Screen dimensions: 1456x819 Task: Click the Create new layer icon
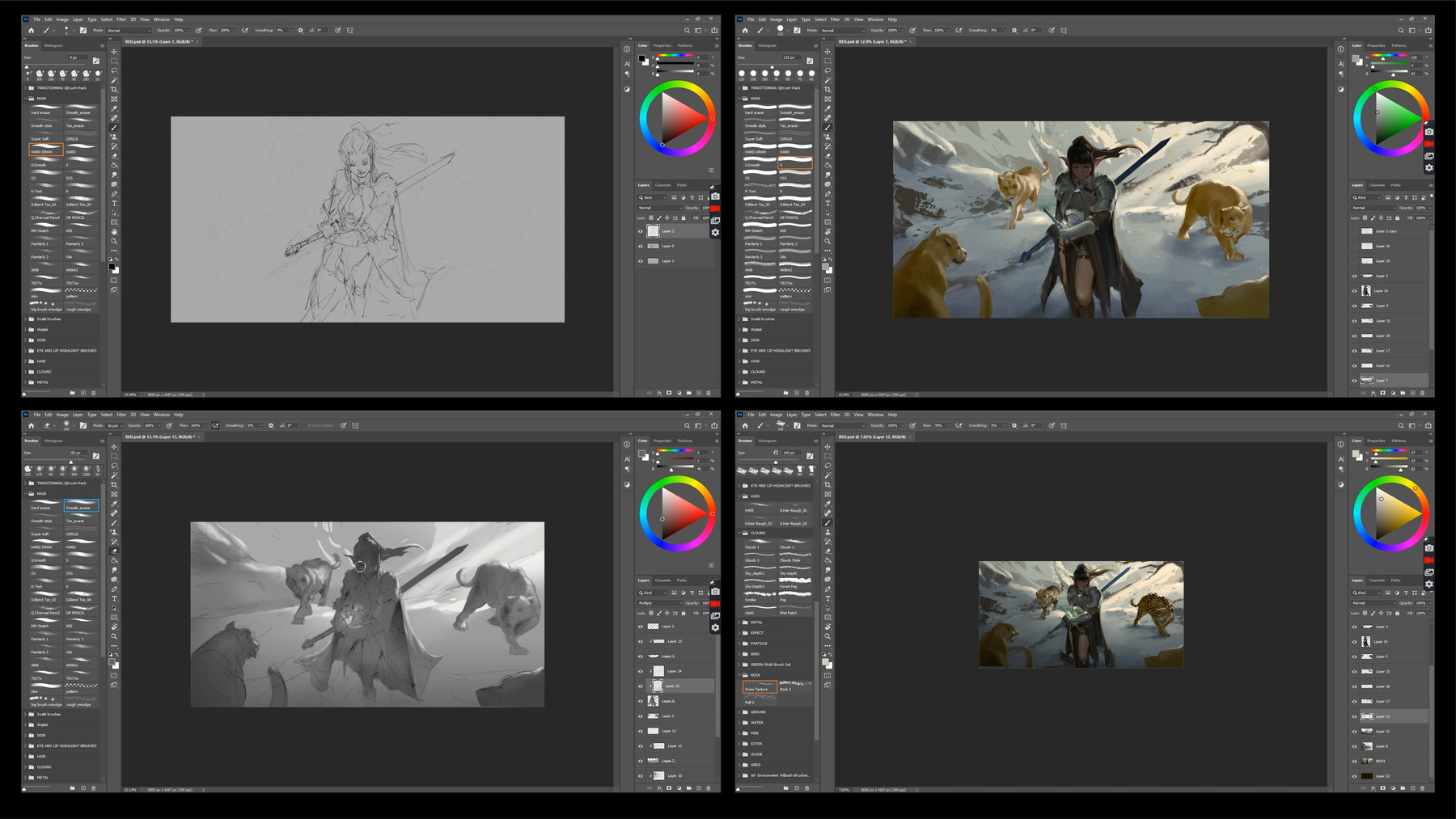point(699,393)
